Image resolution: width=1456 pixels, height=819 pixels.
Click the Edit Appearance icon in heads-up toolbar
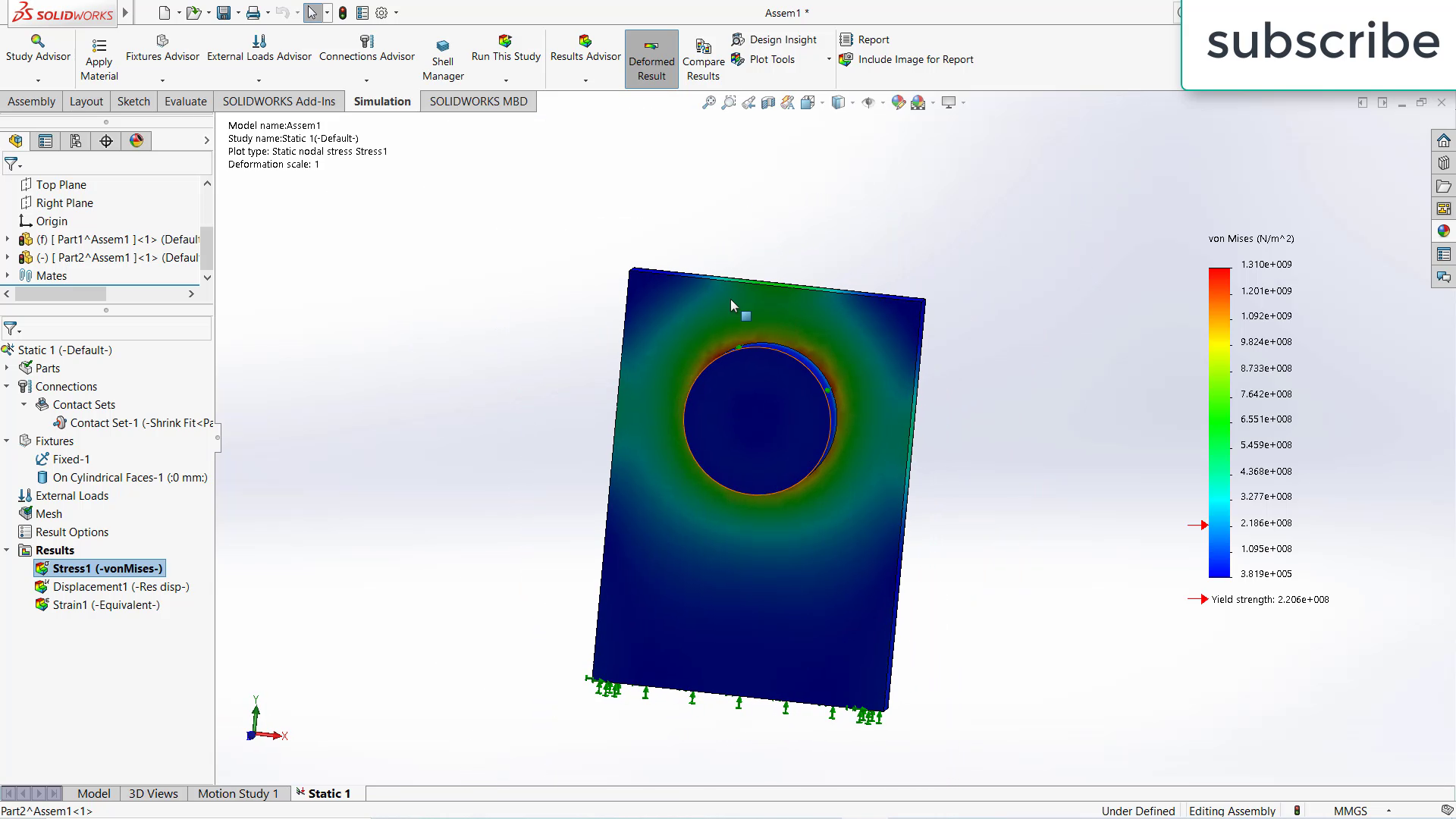pyautogui.click(x=899, y=102)
